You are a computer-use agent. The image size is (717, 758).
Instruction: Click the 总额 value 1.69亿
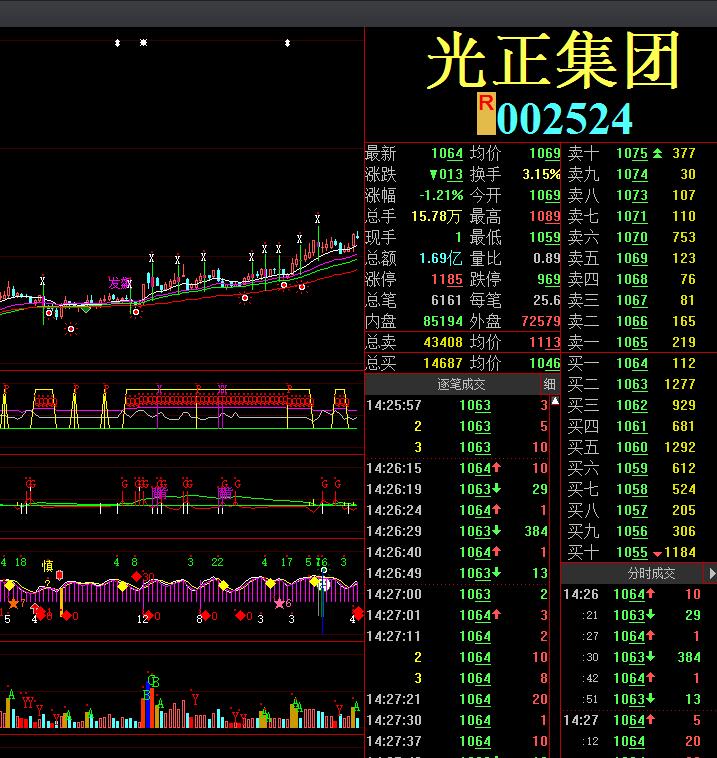click(x=440, y=258)
